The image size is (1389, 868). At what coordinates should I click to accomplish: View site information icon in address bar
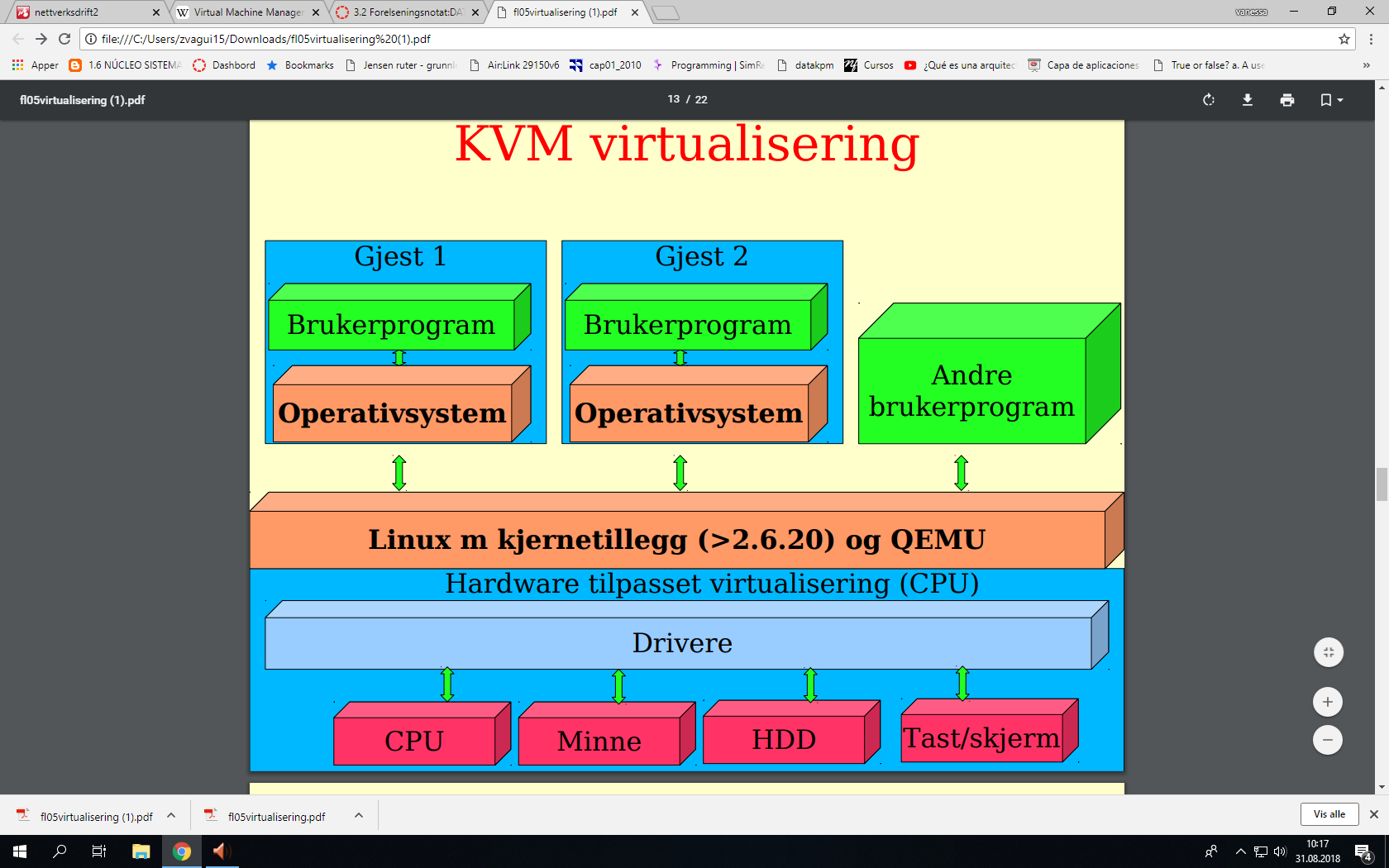click(92, 39)
